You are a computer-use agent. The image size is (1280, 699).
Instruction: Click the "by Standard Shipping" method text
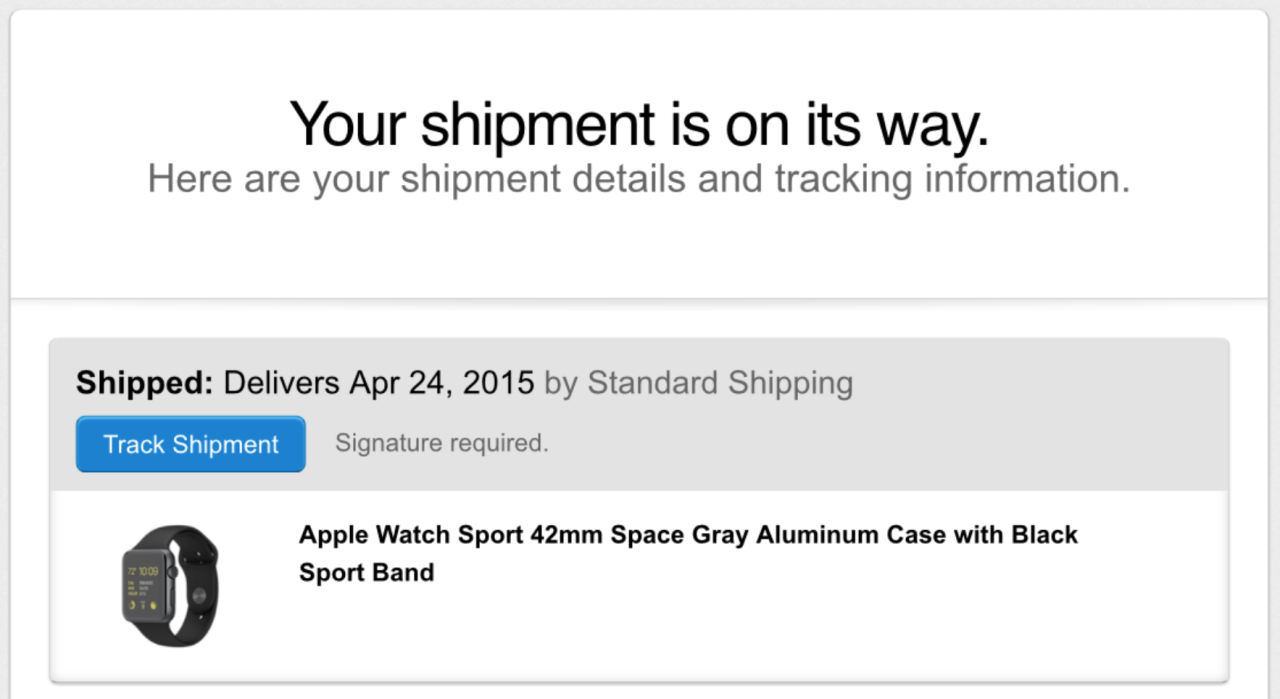click(x=698, y=383)
